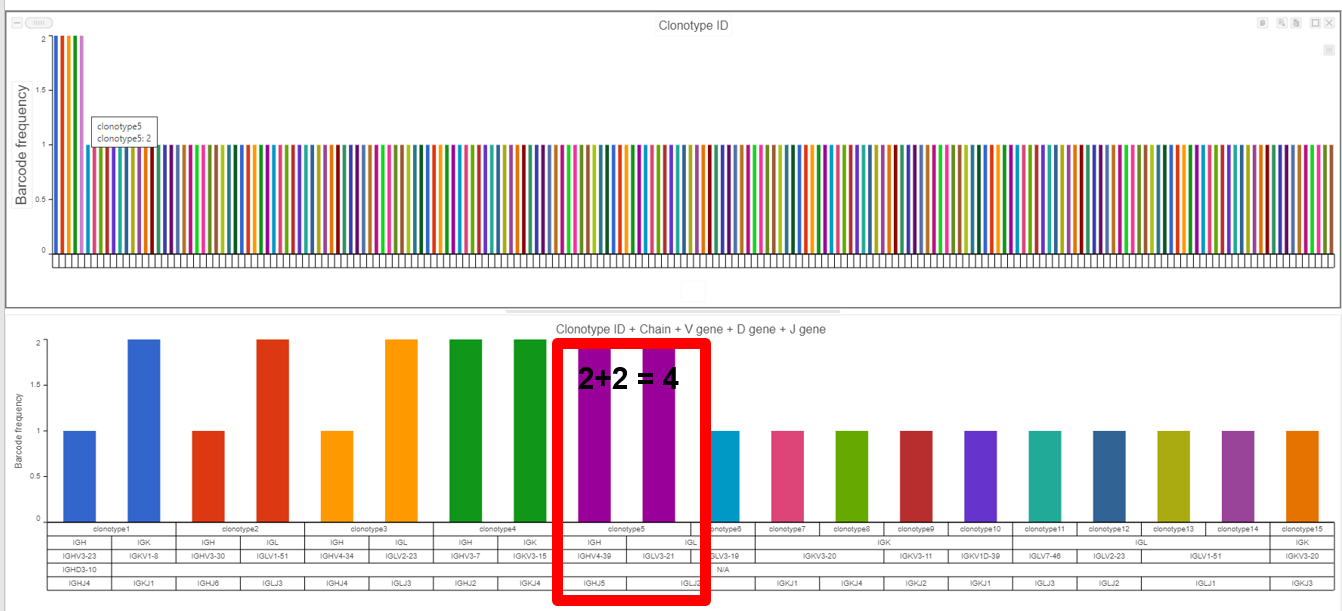Grab the panel drag handle pill
The height and width of the screenshot is (611, 1342).
(39, 23)
